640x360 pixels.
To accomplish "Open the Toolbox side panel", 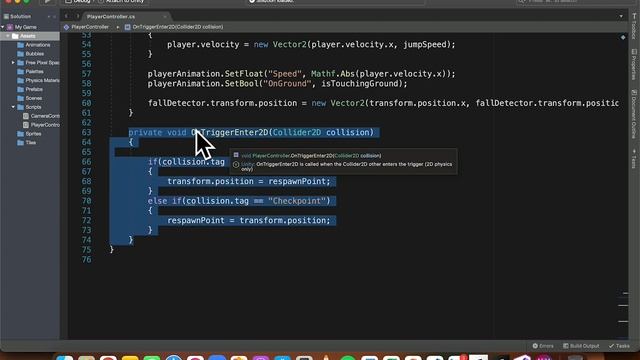I will [x=634, y=26].
